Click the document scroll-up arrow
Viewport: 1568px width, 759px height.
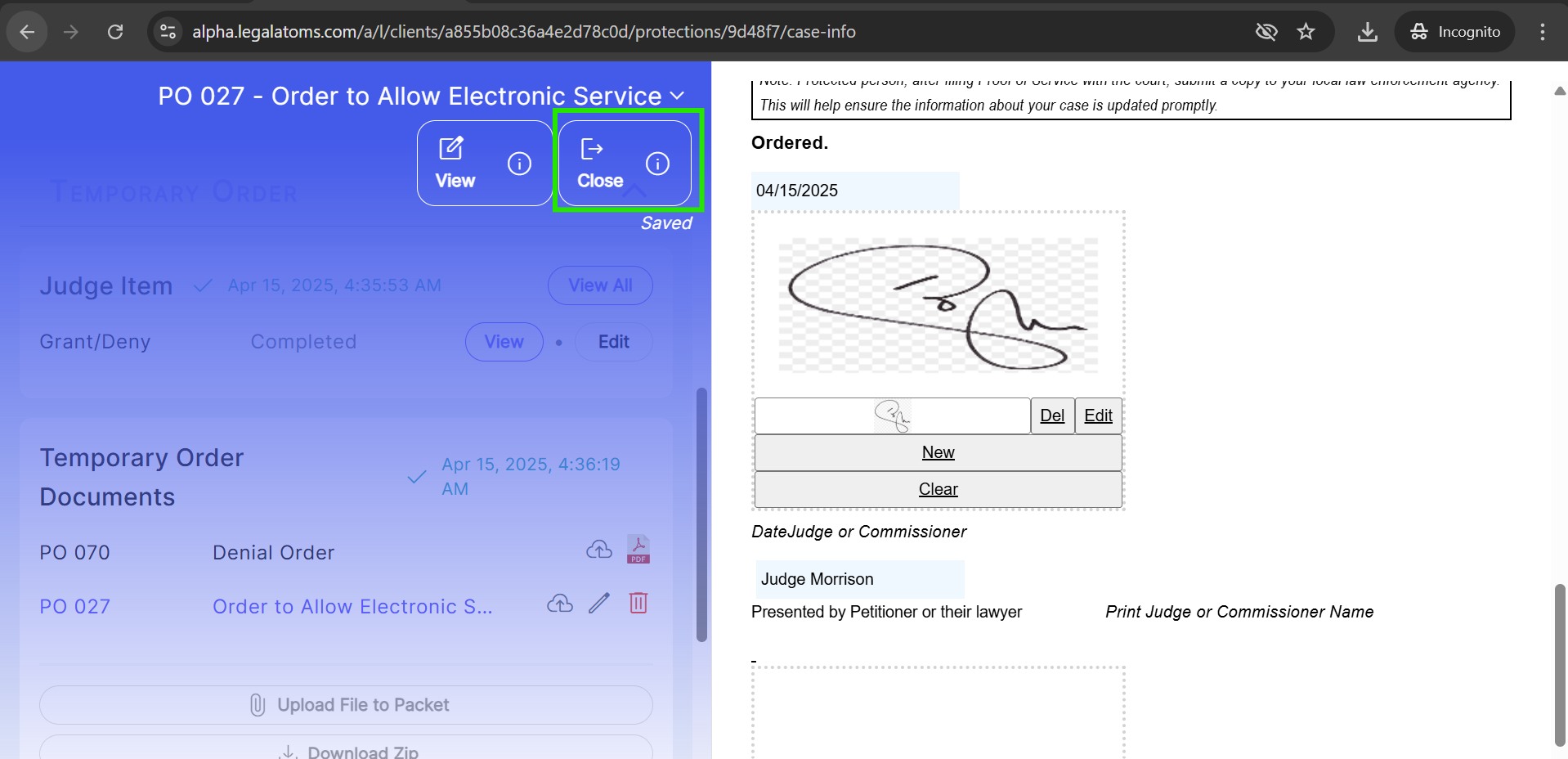click(x=1560, y=91)
